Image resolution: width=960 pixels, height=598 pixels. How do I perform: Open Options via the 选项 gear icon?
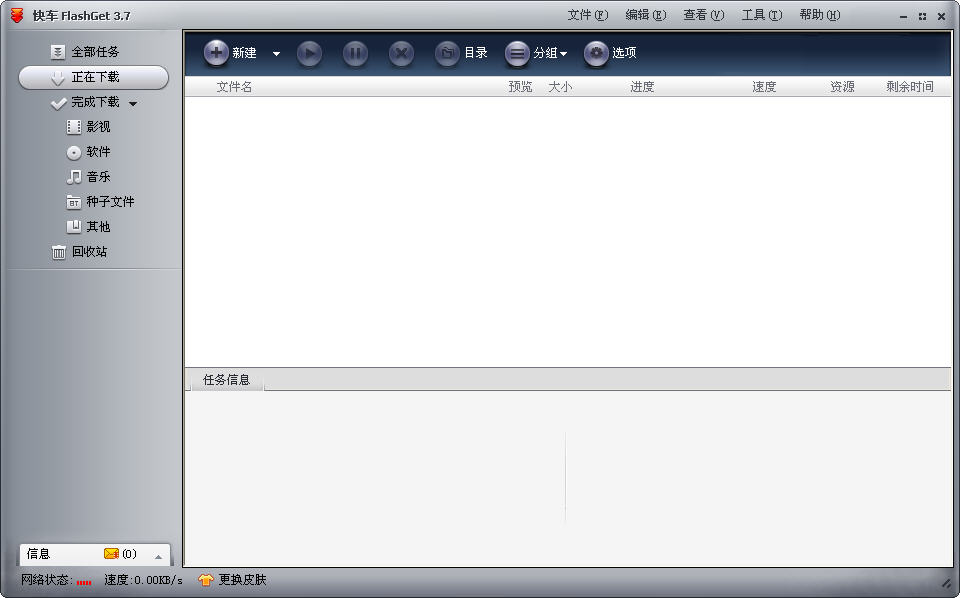596,53
